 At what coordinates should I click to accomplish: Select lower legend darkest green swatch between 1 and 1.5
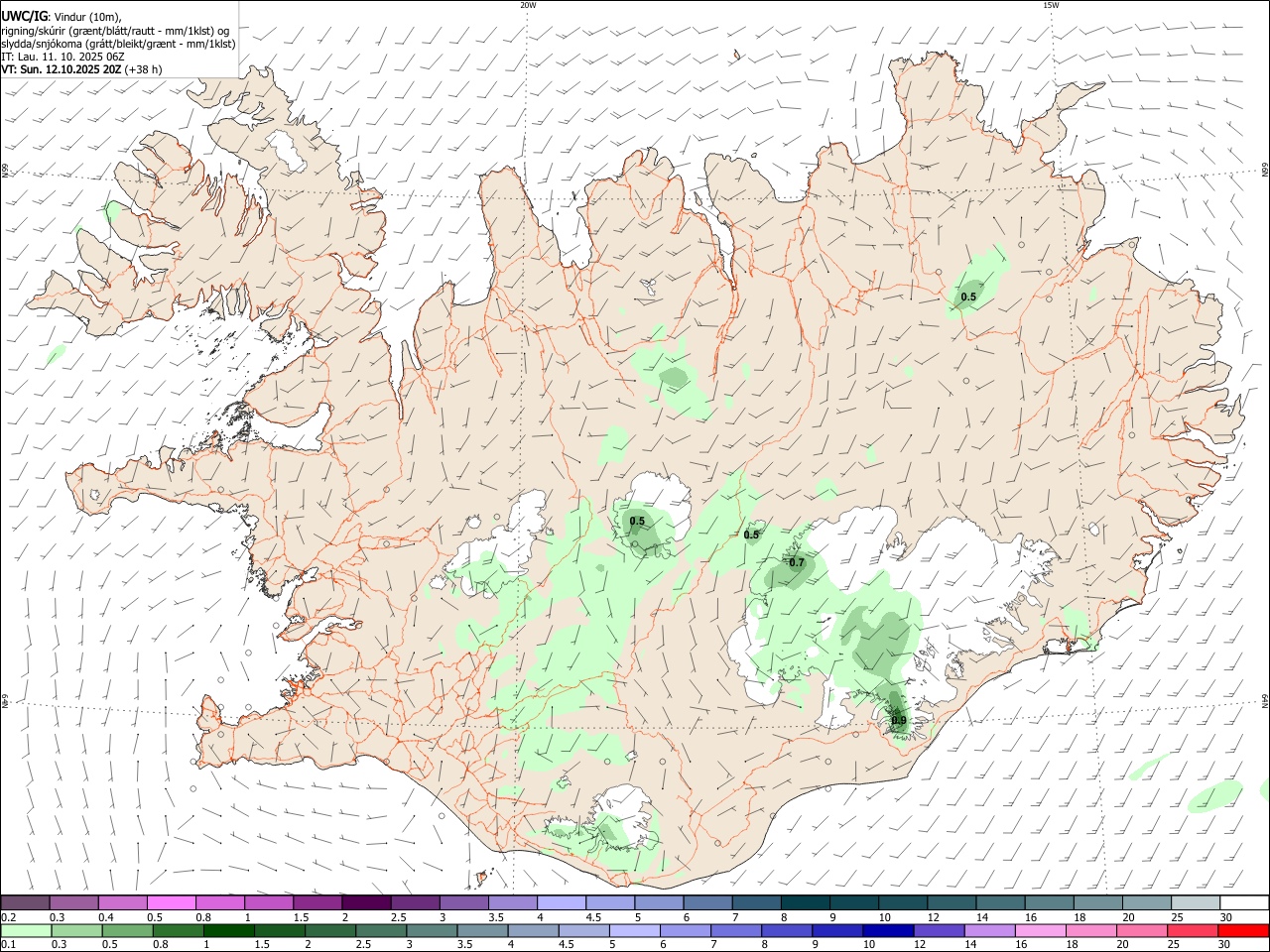228,930
